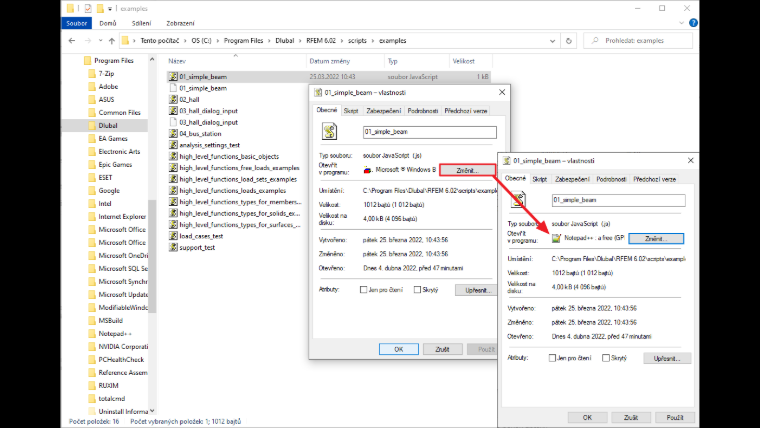Refresh the examples folder view
760x428 pixels.
[569, 41]
